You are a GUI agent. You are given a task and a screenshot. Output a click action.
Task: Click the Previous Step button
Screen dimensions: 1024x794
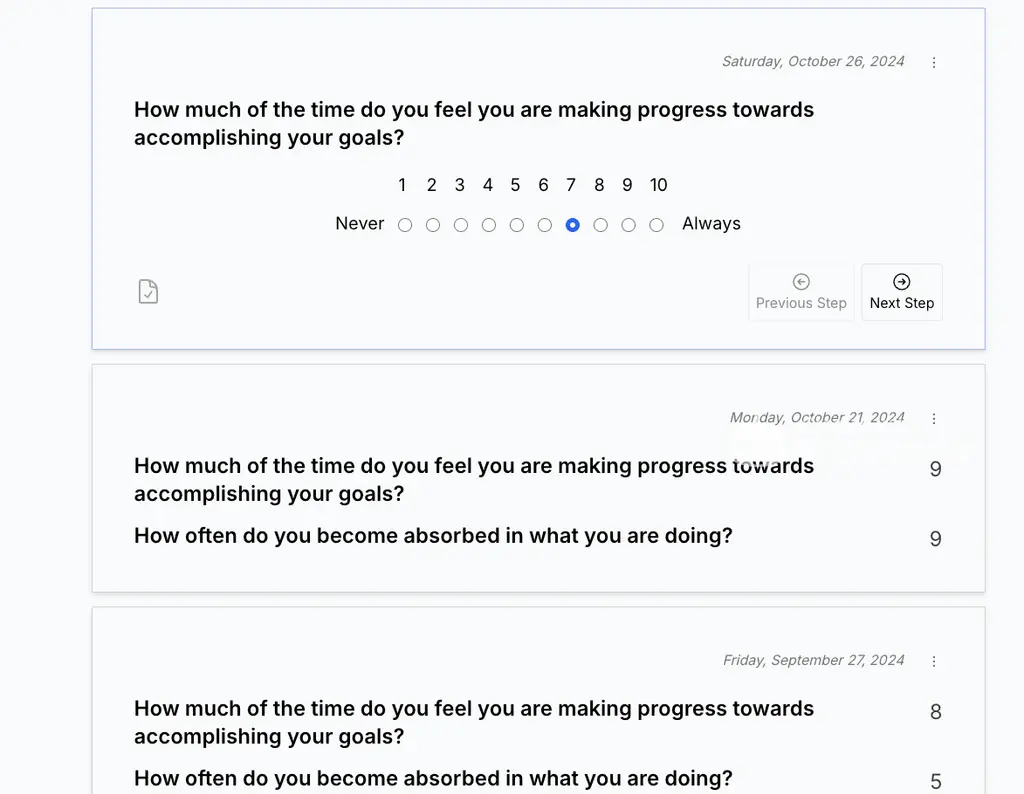(x=801, y=292)
